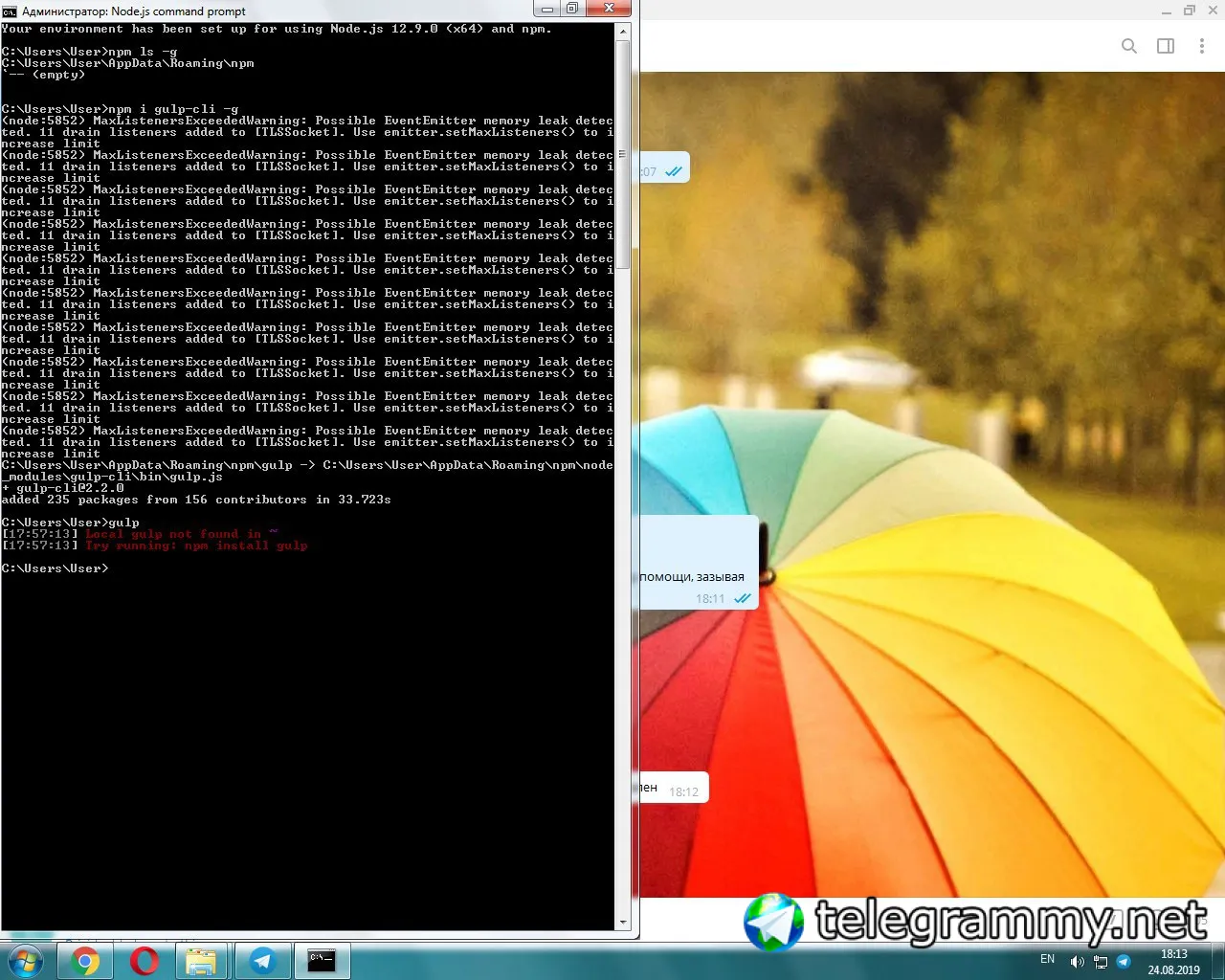Open the command prompt window system menu icon
This screenshot has height=980, width=1225.
[10, 11]
